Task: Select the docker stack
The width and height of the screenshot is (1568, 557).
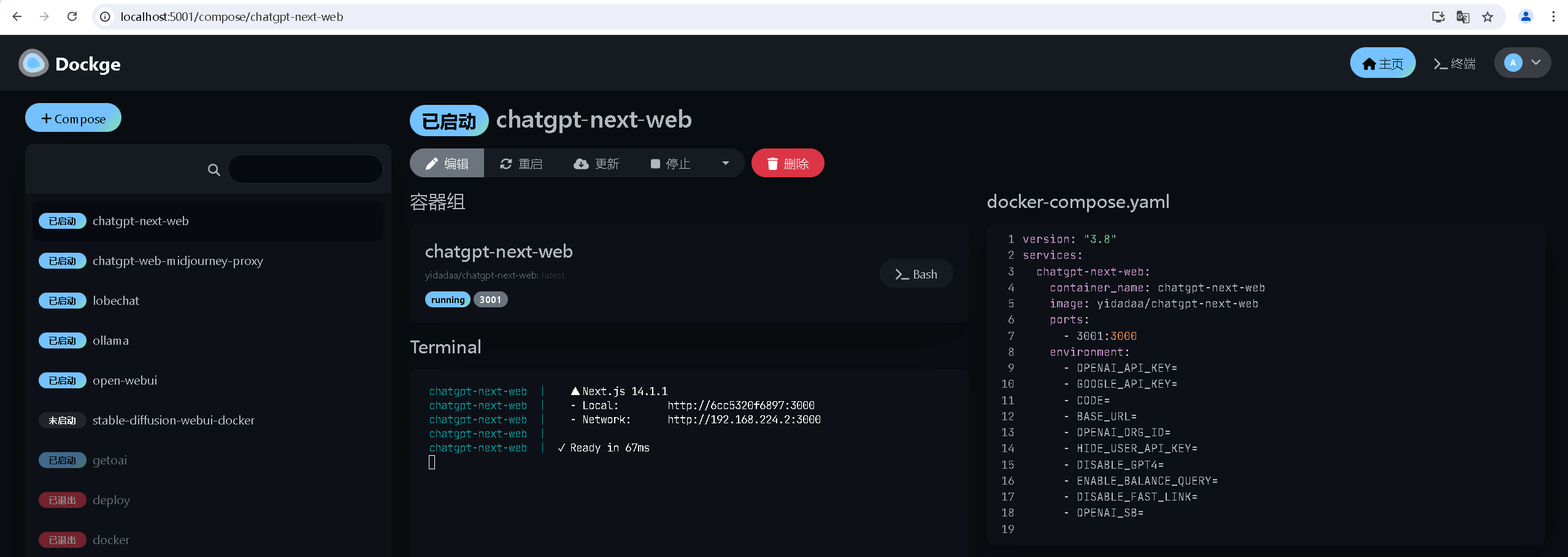Action: tap(208, 540)
